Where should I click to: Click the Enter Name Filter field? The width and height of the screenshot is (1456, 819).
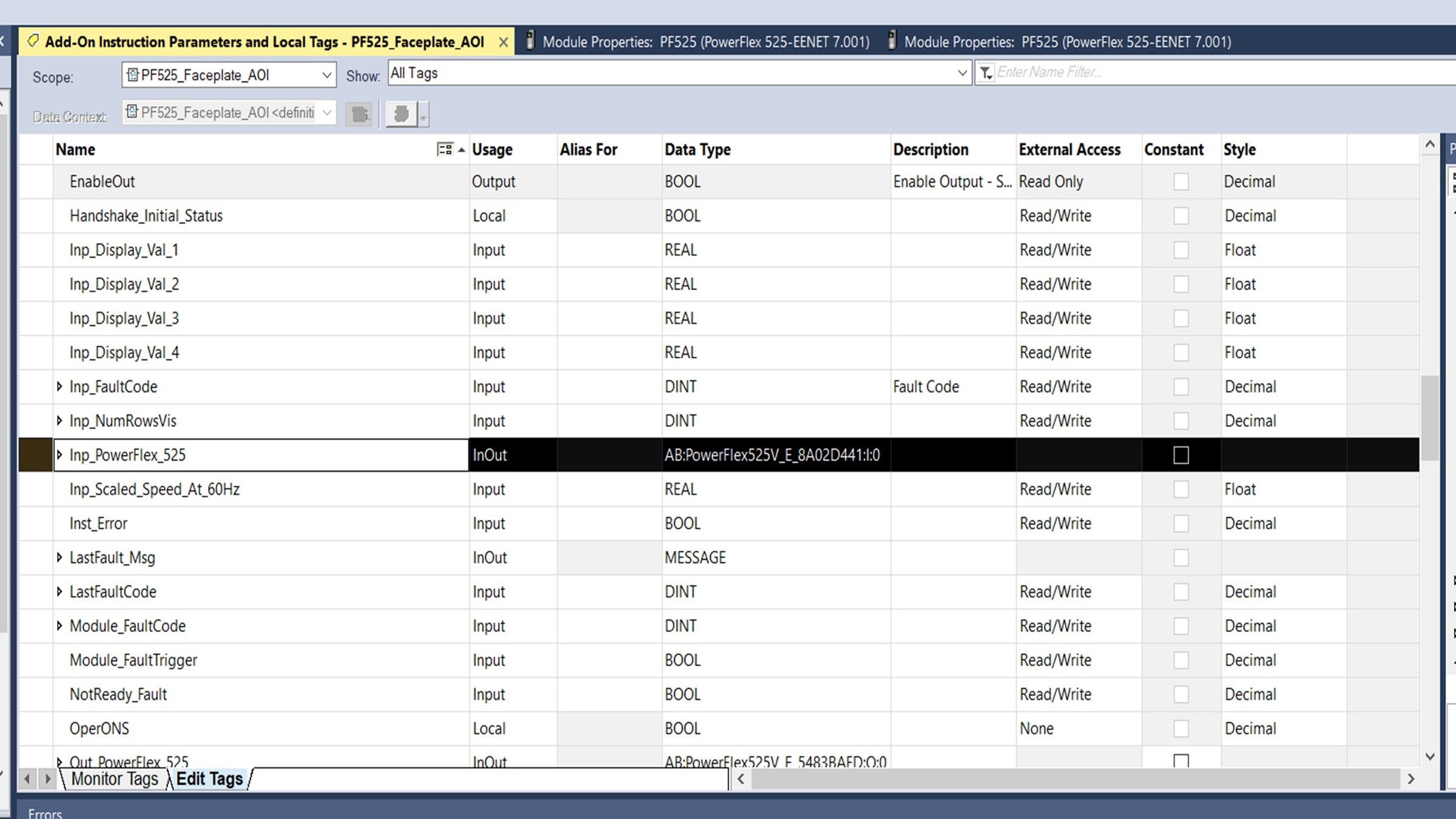pyautogui.click(x=1225, y=73)
